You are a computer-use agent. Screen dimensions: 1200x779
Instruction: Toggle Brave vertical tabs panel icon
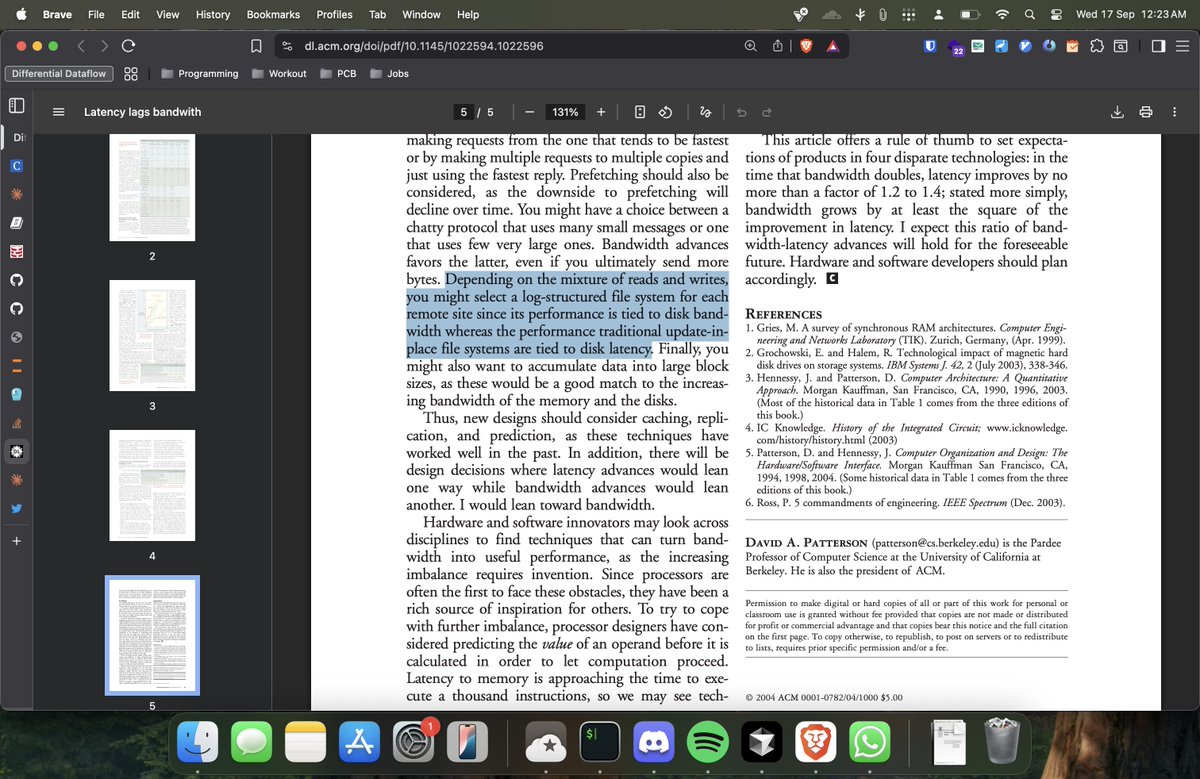point(16,105)
